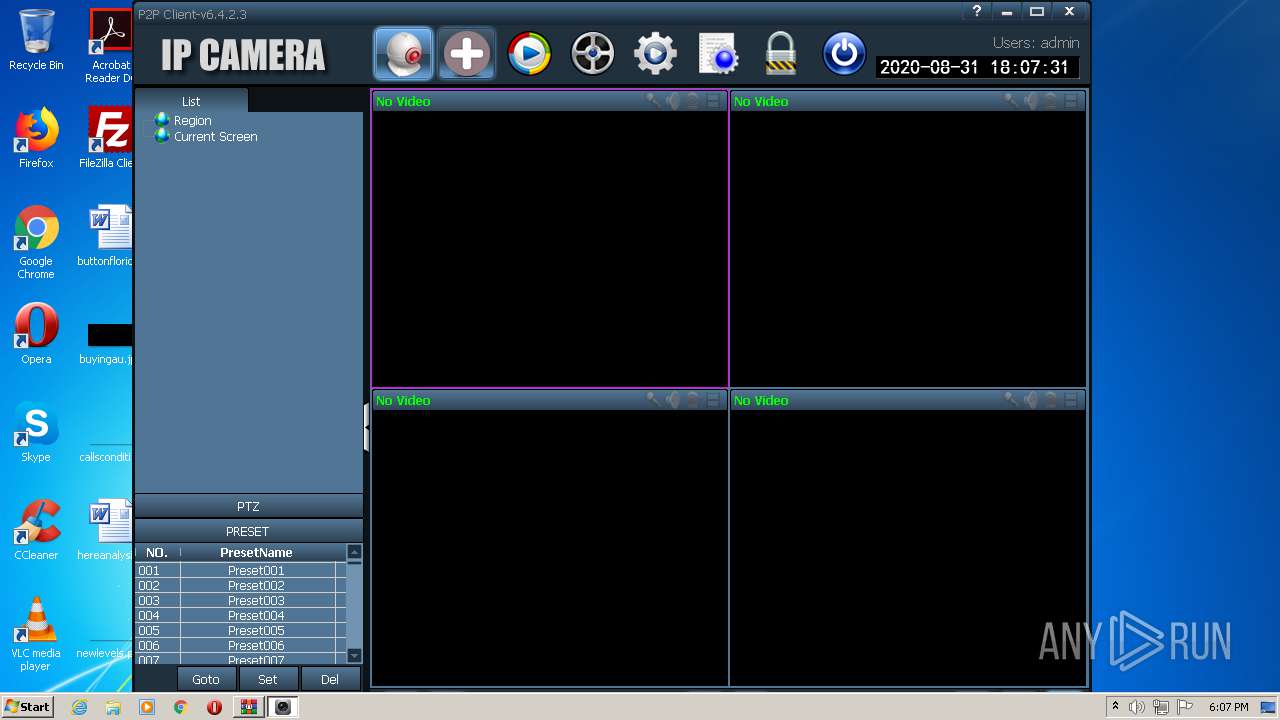1280x720 pixels.
Task: Toggle record icon in bottom-left video pane
Action: click(692, 400)
